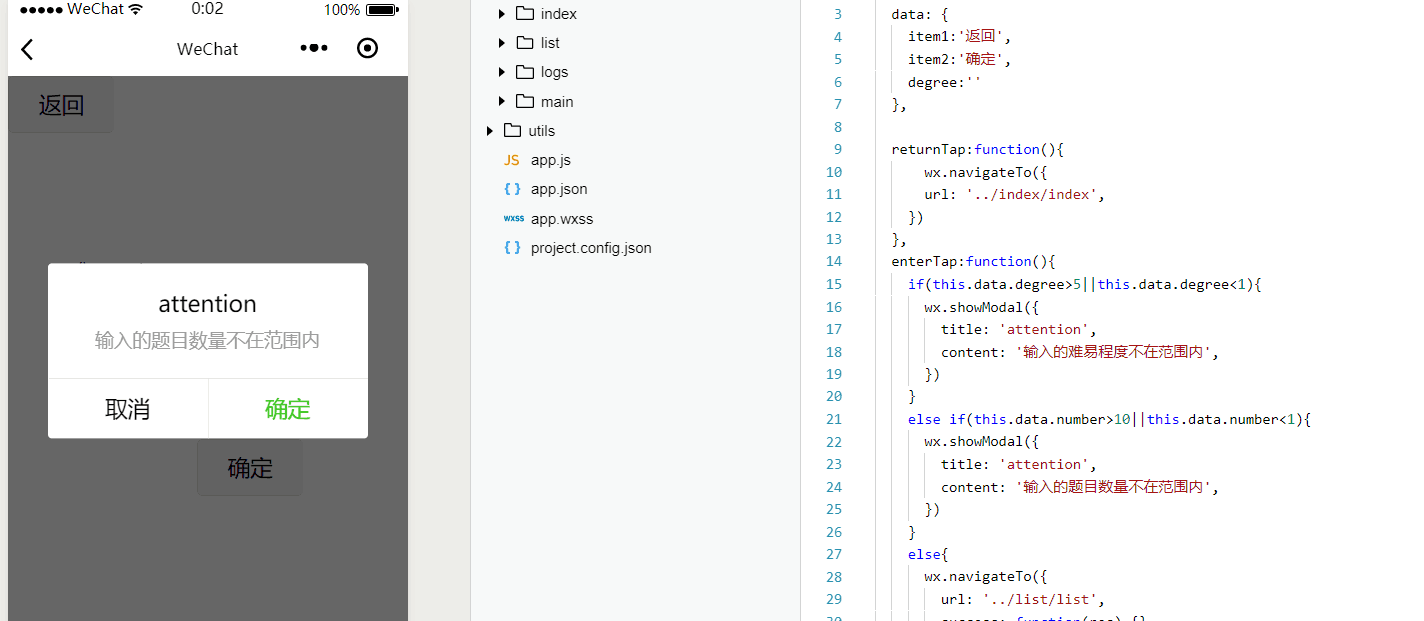Select the utils folder label
Screen dimensions: 1424x621
click(541, 131)
